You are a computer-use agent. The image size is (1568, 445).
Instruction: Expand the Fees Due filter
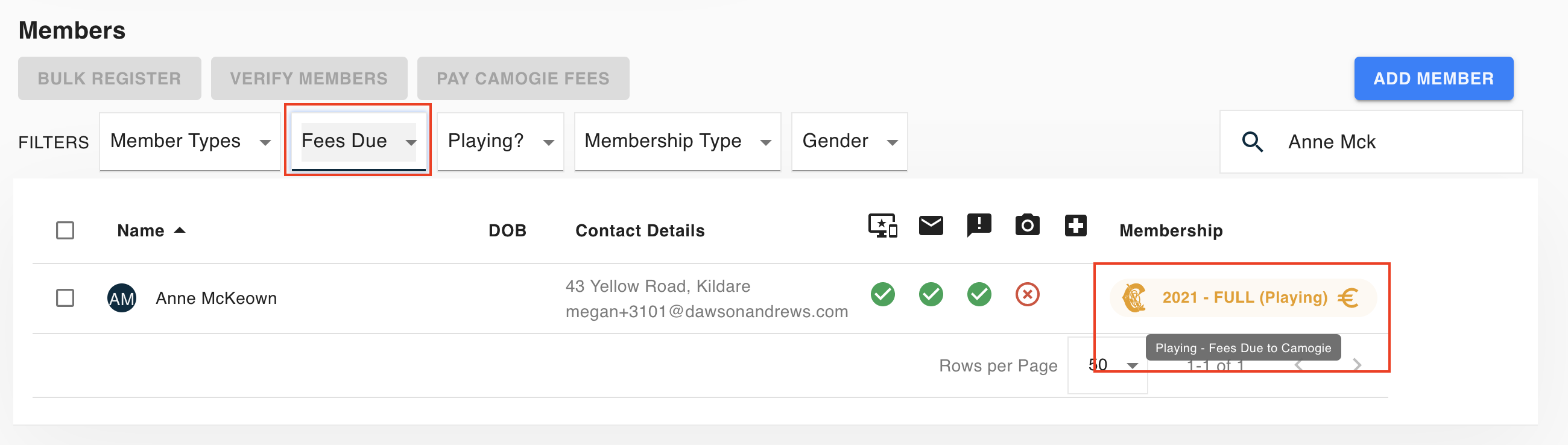click(358, 141)
